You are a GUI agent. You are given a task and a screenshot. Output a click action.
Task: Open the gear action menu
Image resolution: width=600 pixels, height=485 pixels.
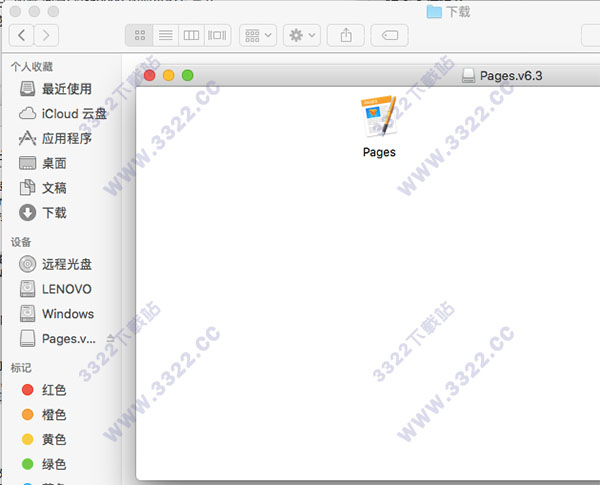coord(302,35)
